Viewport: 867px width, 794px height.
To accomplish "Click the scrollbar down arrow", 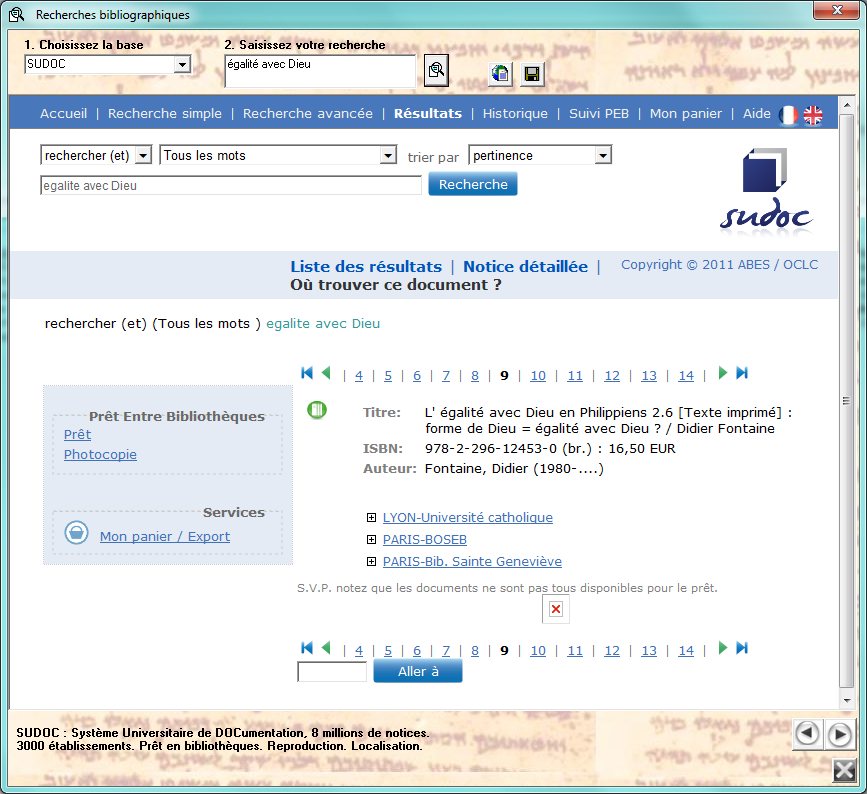I will tap(846, 701).
